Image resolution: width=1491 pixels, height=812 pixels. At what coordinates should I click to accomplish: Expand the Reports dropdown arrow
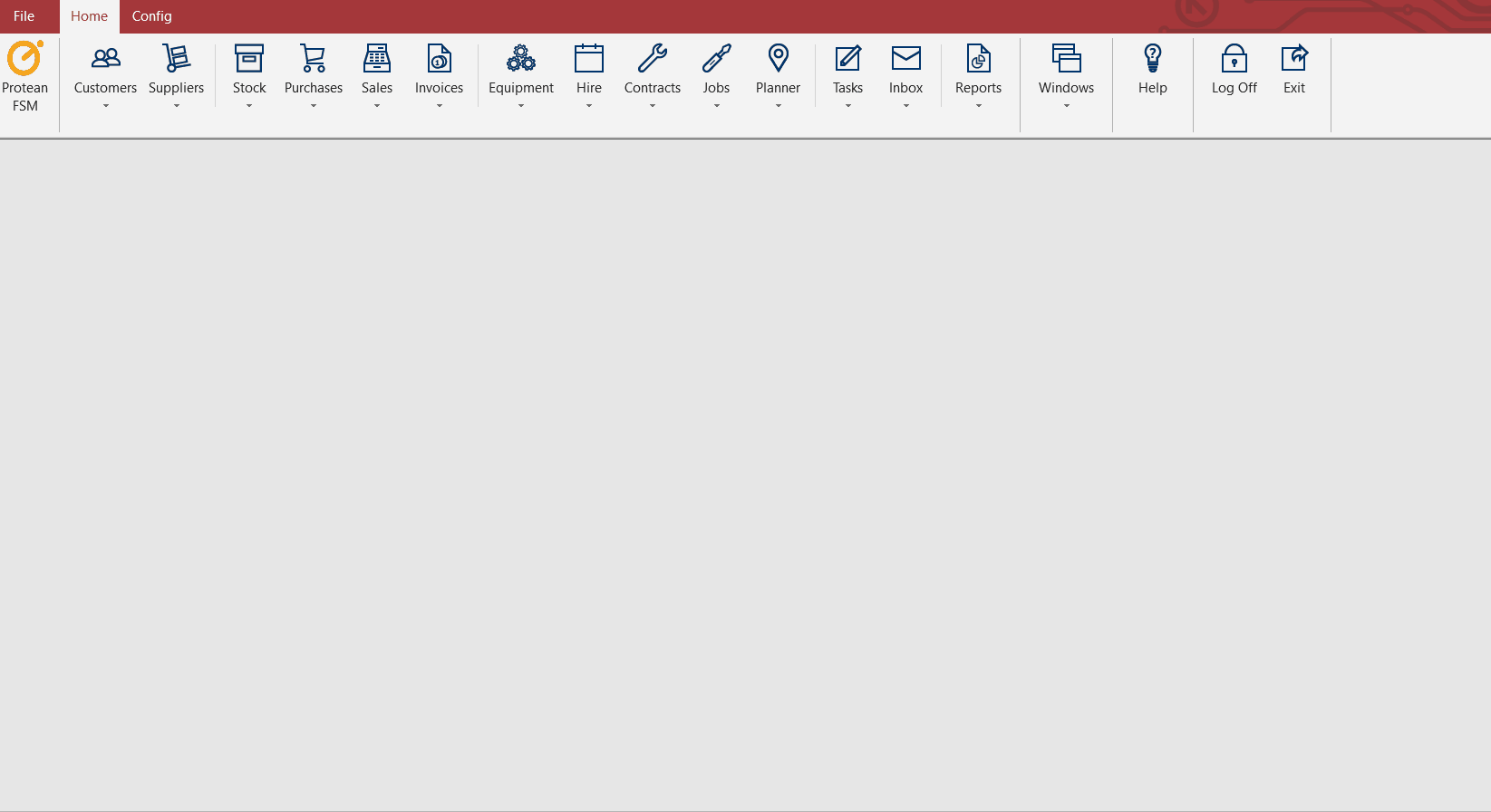coord(979,106)
